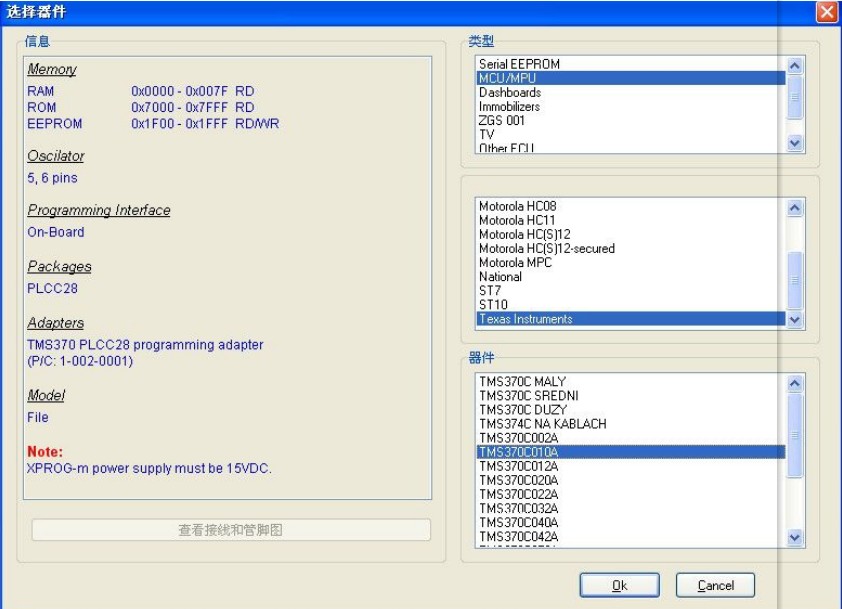Select Serial EEPROM in type list
The height and width of the screenshot is (609, 842).
[x=630, y=64]
